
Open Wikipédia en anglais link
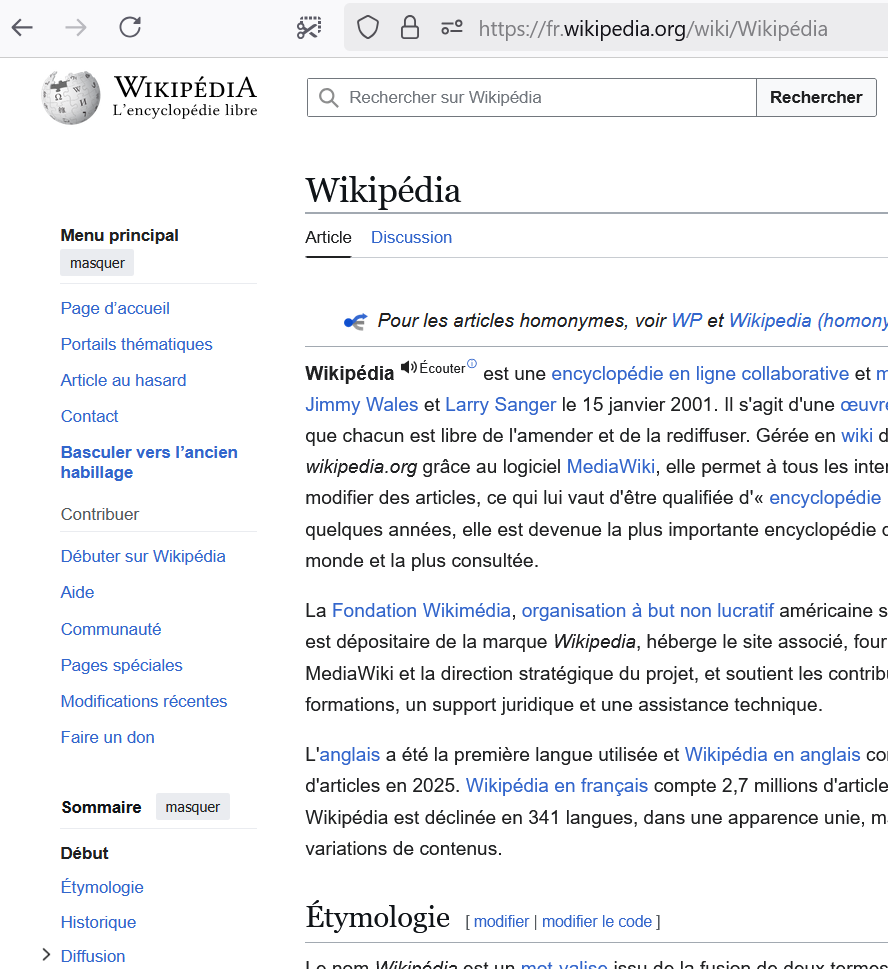[772, 755]
